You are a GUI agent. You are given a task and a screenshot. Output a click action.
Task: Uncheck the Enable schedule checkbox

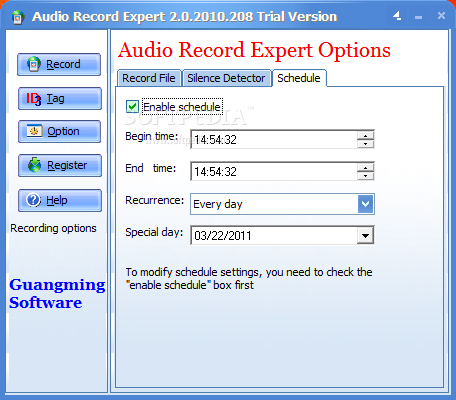132,107
